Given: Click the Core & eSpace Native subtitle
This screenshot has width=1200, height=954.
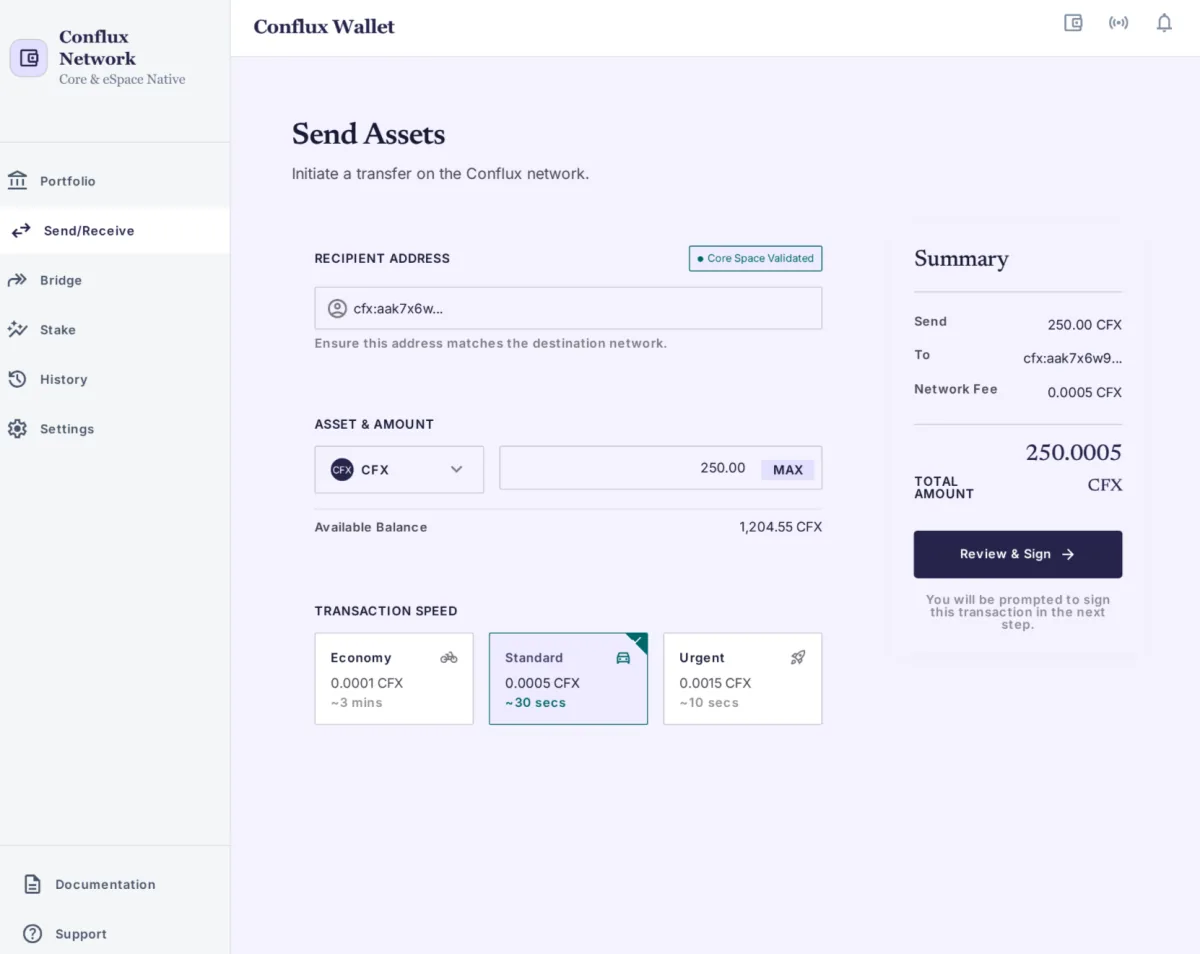Looking at the screenshot, I should point(122,79).
